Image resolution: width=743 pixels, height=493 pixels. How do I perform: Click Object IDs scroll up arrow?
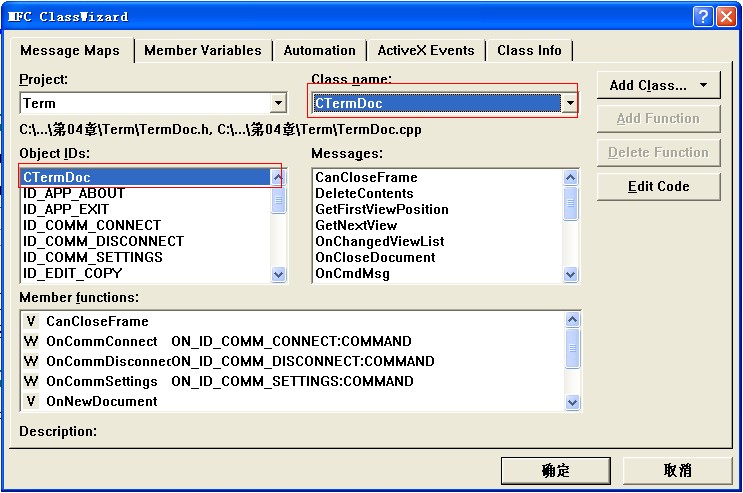pos(279,177)
